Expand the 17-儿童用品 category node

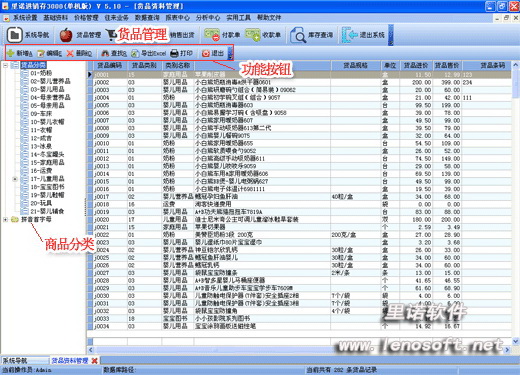pos(15,179)
